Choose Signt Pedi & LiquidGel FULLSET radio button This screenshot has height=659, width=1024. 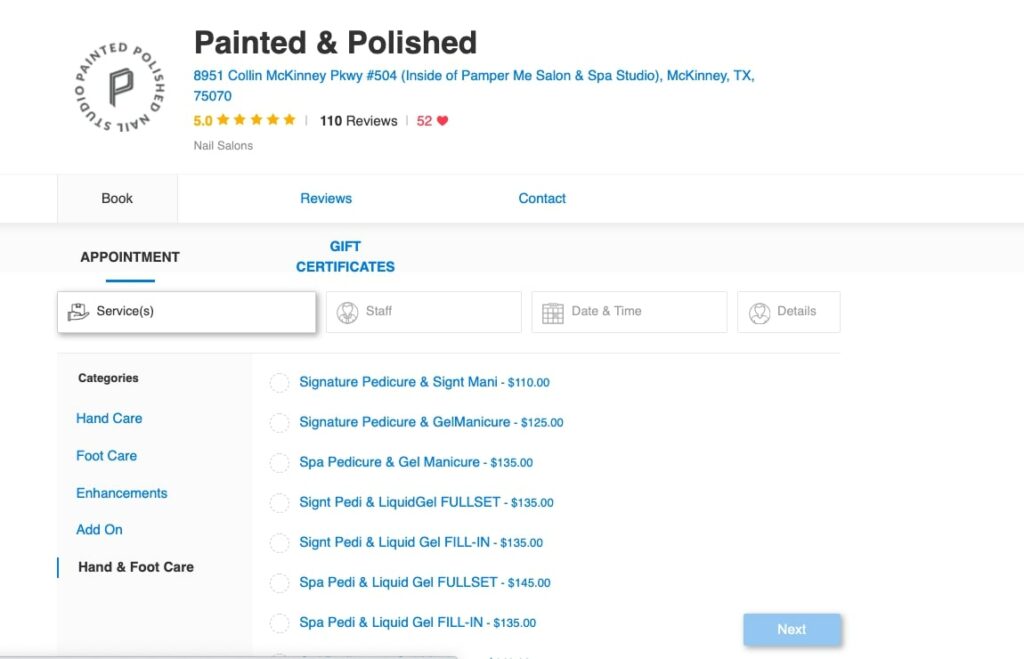click(x=280, y=503)
